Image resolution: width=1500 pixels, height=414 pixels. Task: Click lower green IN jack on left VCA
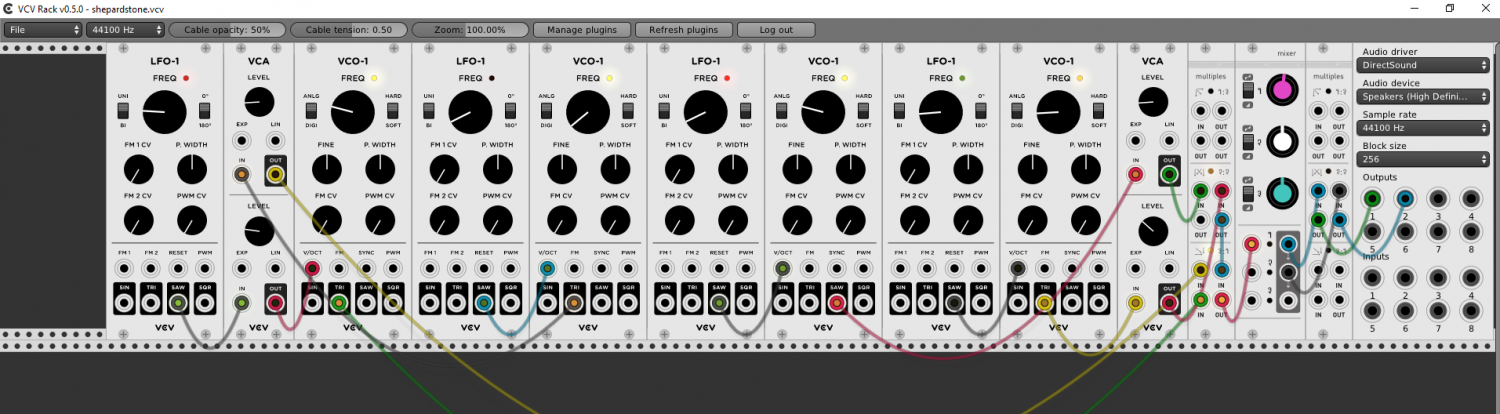click(241, 302)
